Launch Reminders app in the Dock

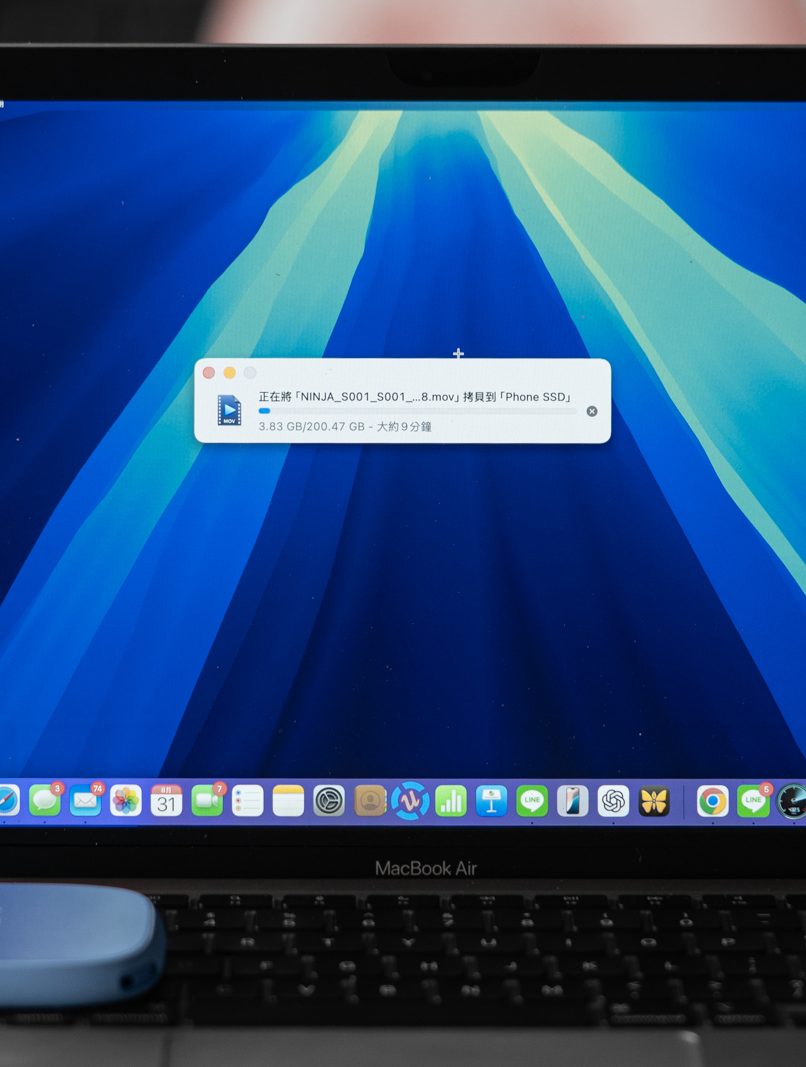[x=247, y=800]
